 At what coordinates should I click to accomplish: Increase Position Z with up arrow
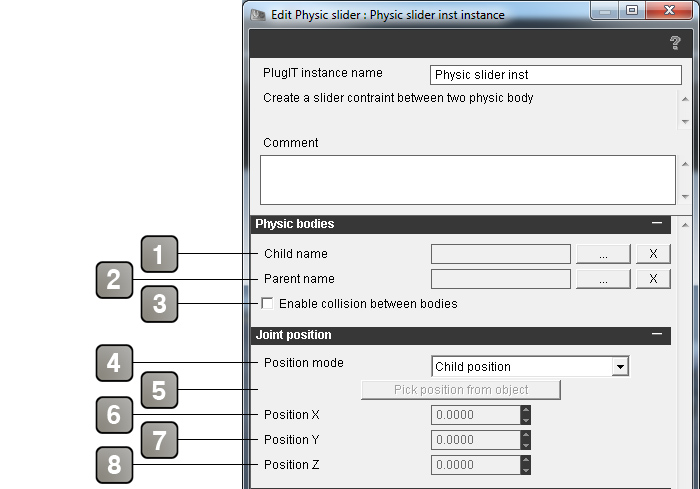tap(526, 460)
